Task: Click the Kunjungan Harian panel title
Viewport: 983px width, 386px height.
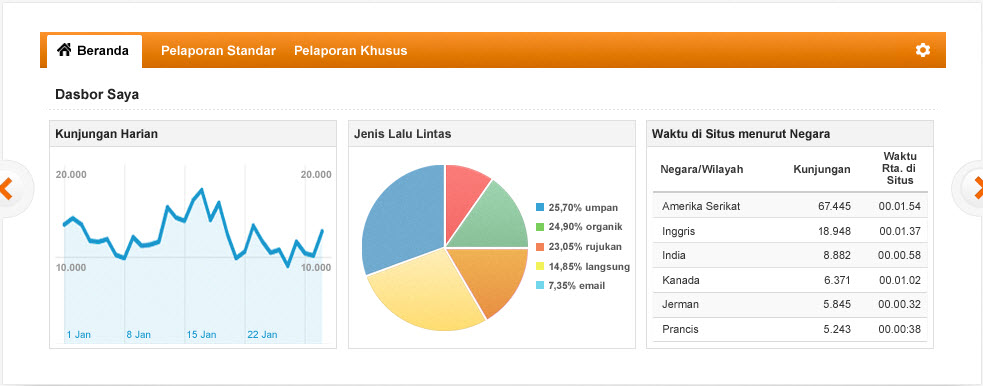Action: (106, 133)
